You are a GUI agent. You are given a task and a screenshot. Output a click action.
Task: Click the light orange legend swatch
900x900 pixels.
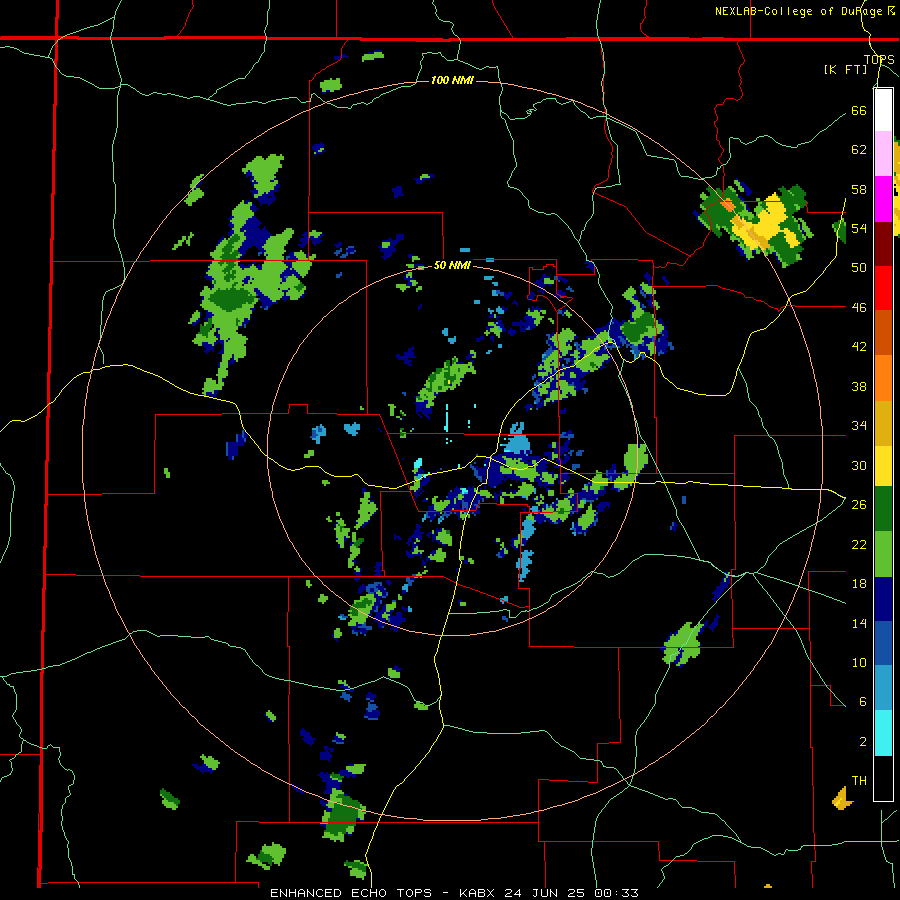pos(883,378)
